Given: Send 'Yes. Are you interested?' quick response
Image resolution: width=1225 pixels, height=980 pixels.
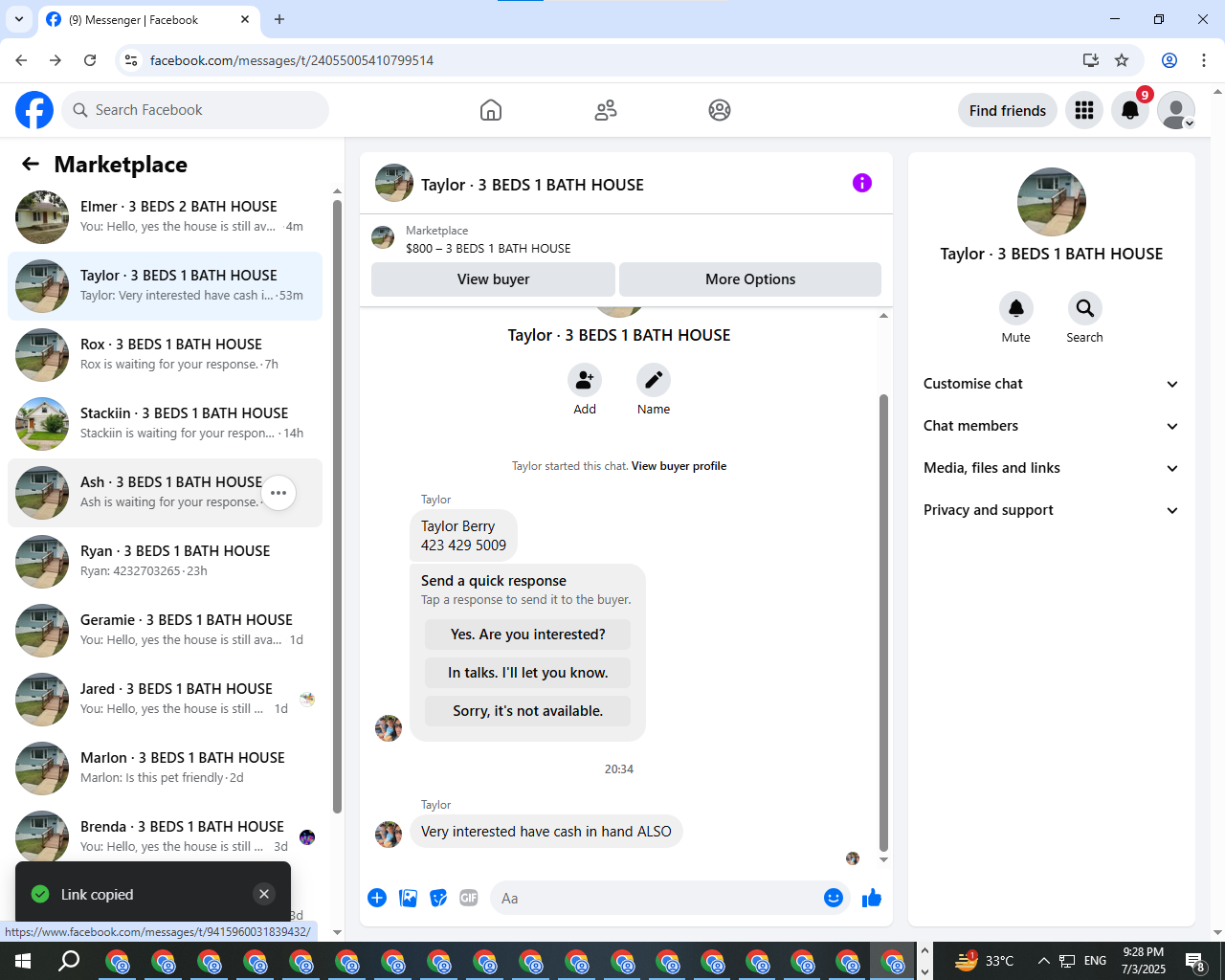Looking at the screenshot, I should pyautogui.click(x=528, y=635).
